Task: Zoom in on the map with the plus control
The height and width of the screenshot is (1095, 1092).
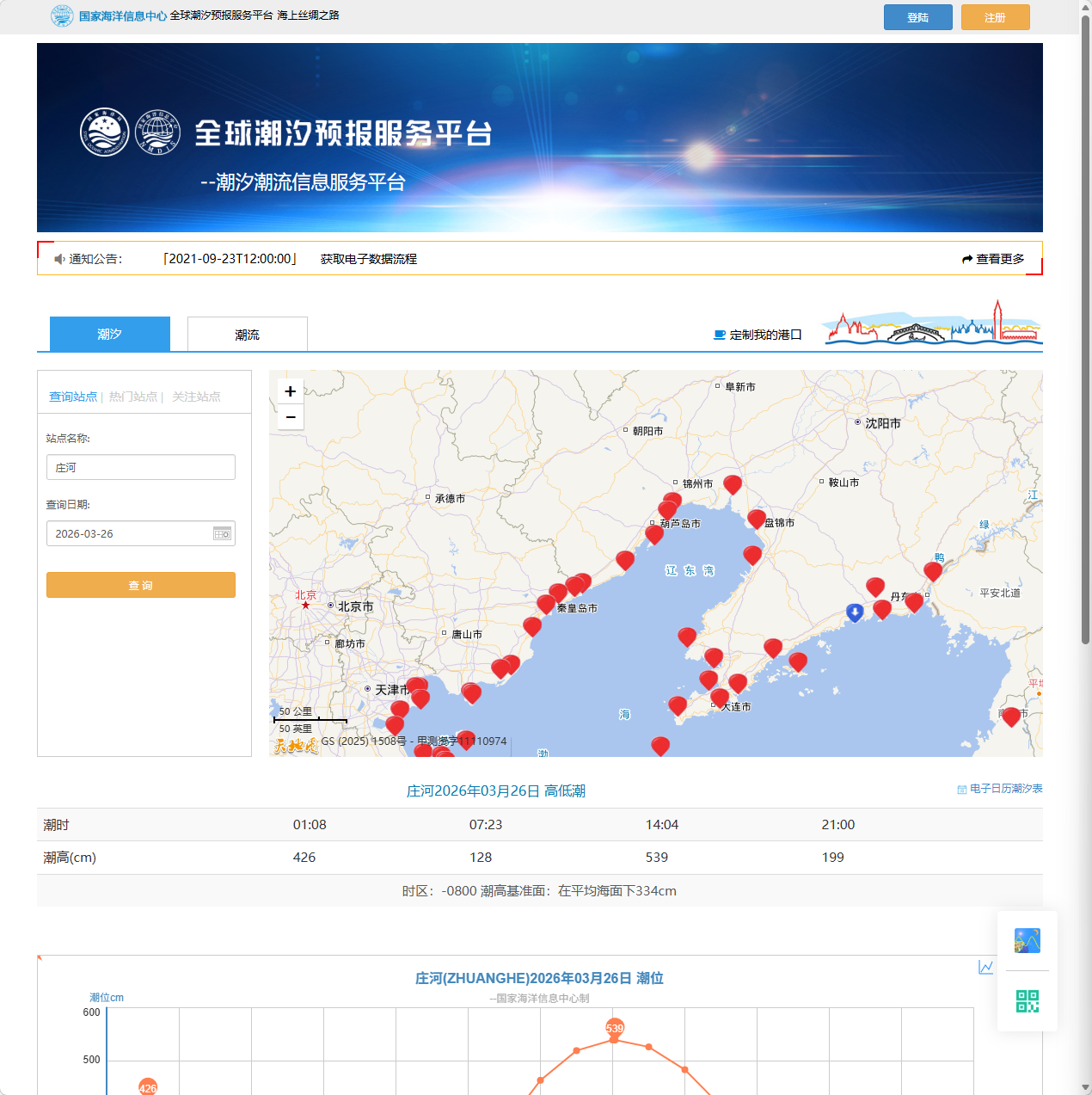Action: (x=290, y=391)
